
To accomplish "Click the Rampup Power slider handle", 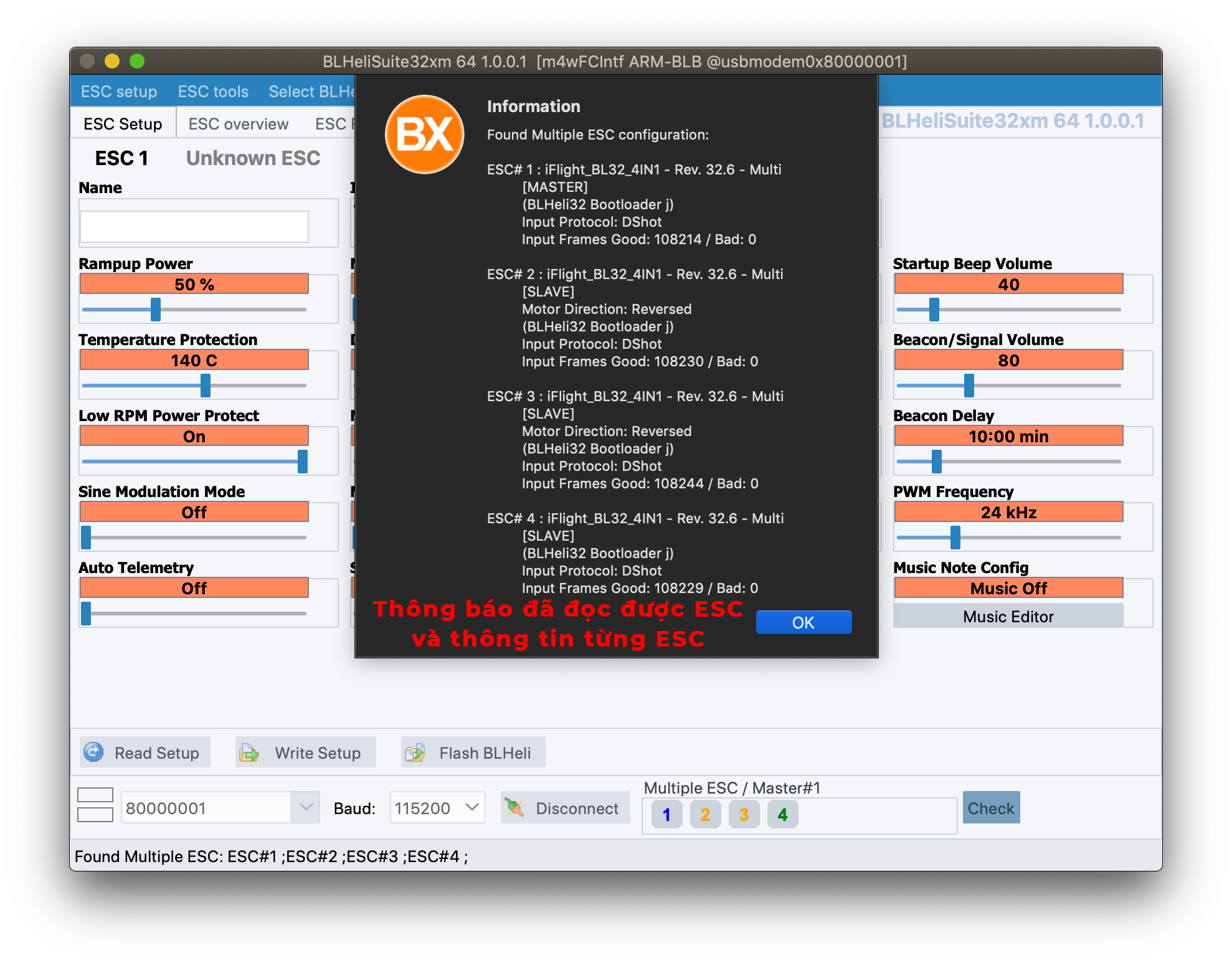I will click(x=156, y=310).
